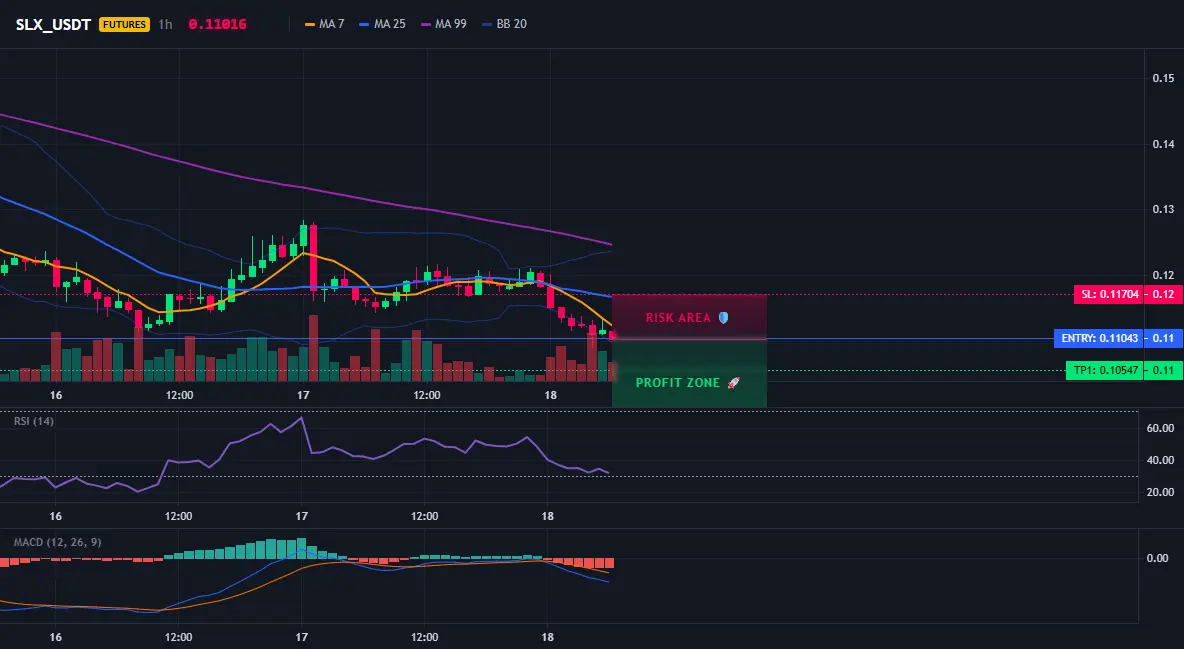The width and height of the screenshot is (1184, 649).
Task: Click the SLX_USDT symbol name
Action: click(54, 24)
